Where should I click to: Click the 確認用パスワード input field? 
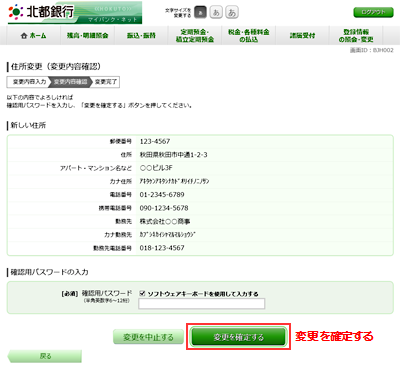click(x=202, y=304)
